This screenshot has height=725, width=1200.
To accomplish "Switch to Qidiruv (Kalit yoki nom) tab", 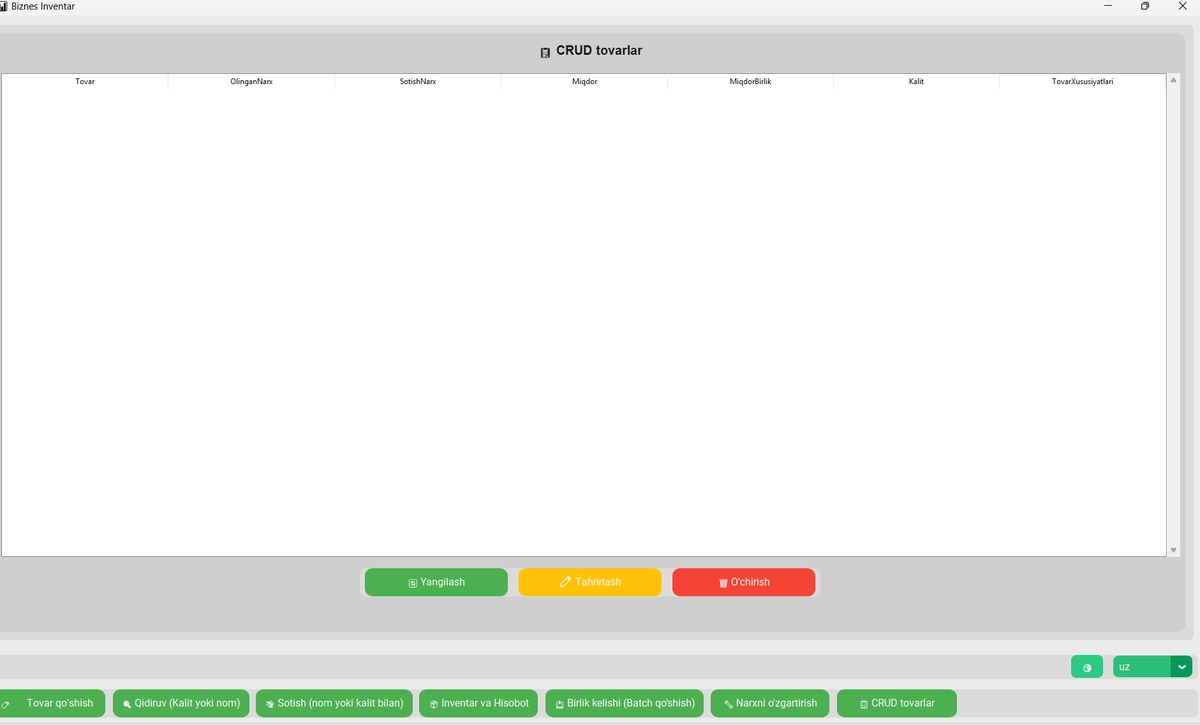I will (x=181, y=703).
